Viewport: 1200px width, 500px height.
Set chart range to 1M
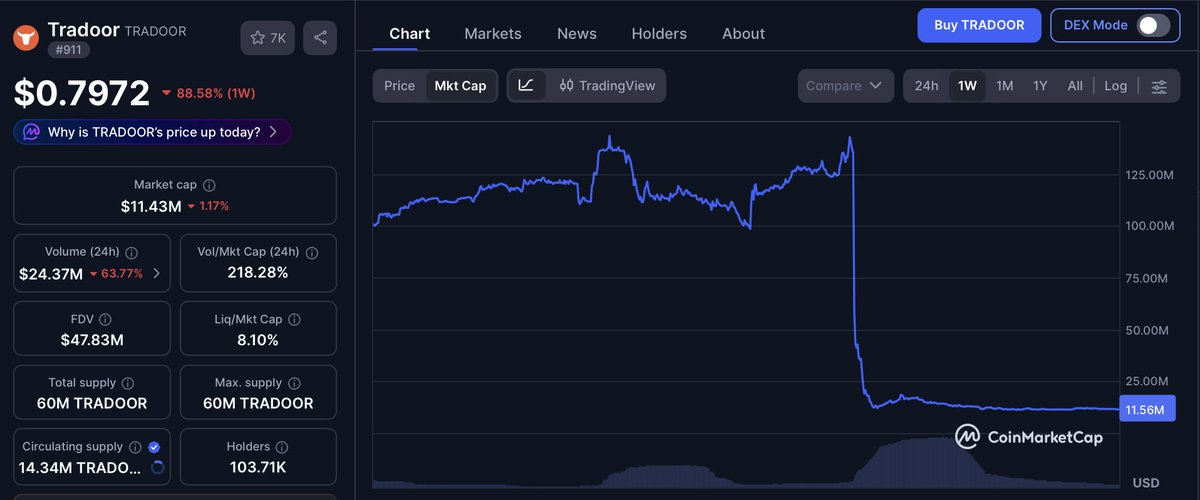pyautogui.click(x=1004, y=86)
